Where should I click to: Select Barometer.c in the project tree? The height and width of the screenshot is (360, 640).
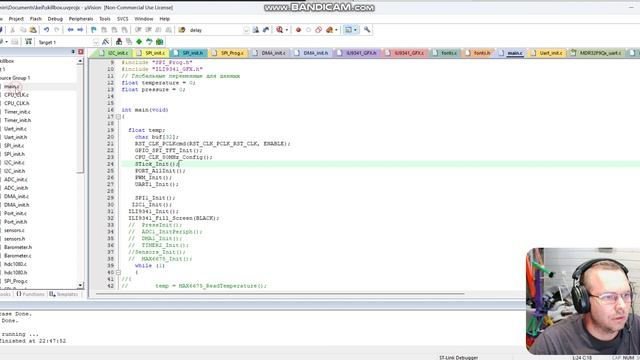click(18, 256)
